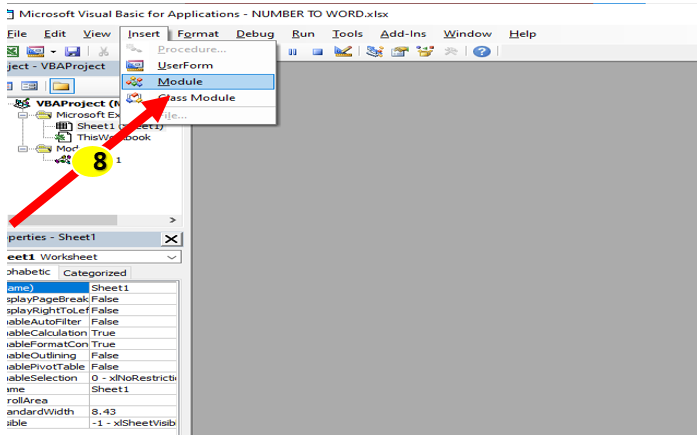Click the empty ScrollArea value field
This screenshot has height=445, width=697.
coord(133,401)
